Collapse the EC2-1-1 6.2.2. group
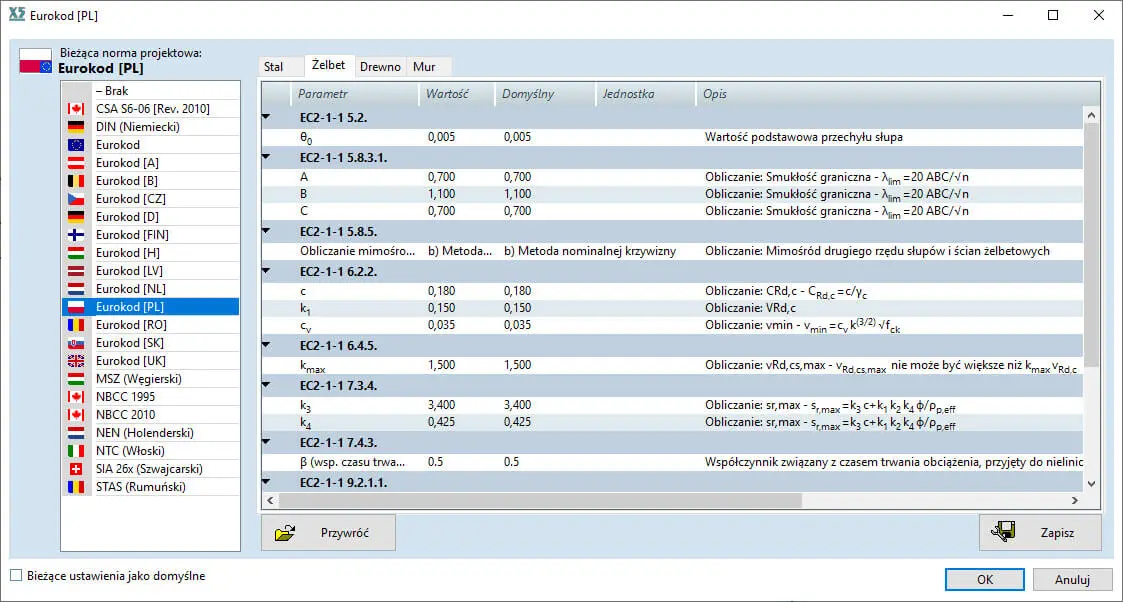Image resolution: width=1123 pixels, height=602 pixels. click(267, 271)
